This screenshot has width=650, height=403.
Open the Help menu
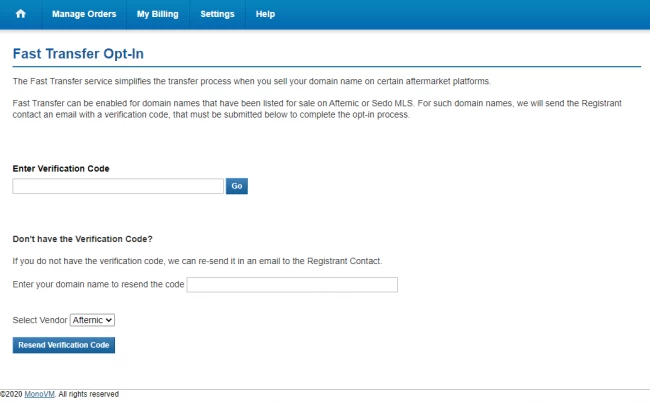pyautogui.click(x=265, y=14)
